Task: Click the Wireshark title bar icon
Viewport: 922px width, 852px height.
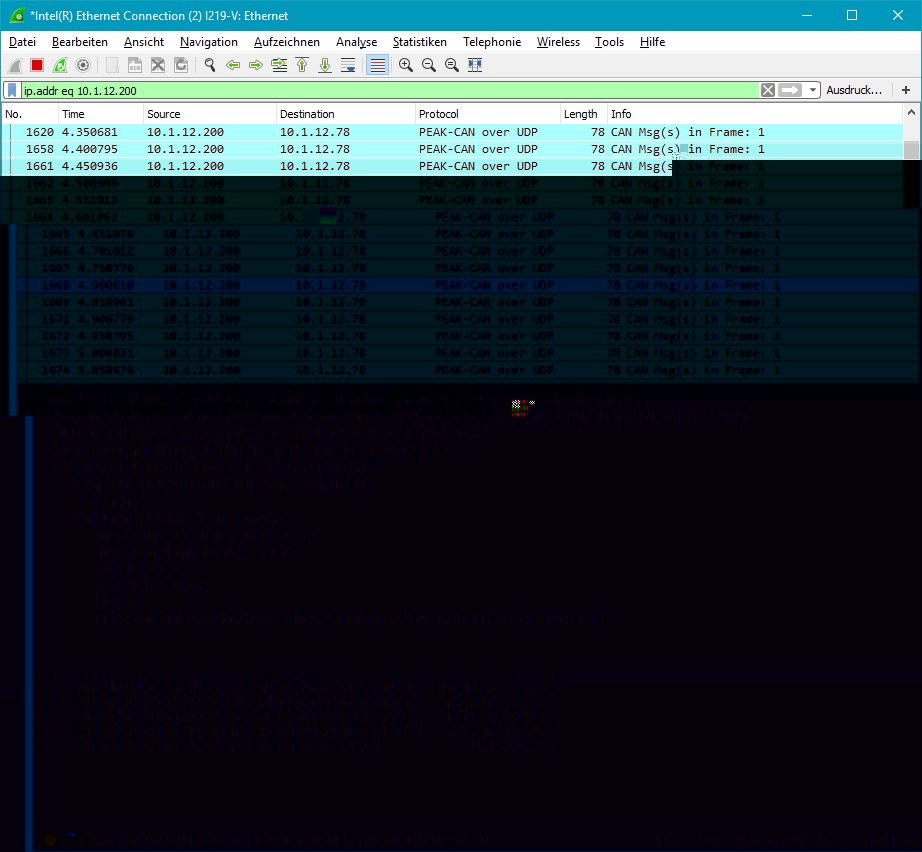Action: pyautogui.click(x=17, y=16)
